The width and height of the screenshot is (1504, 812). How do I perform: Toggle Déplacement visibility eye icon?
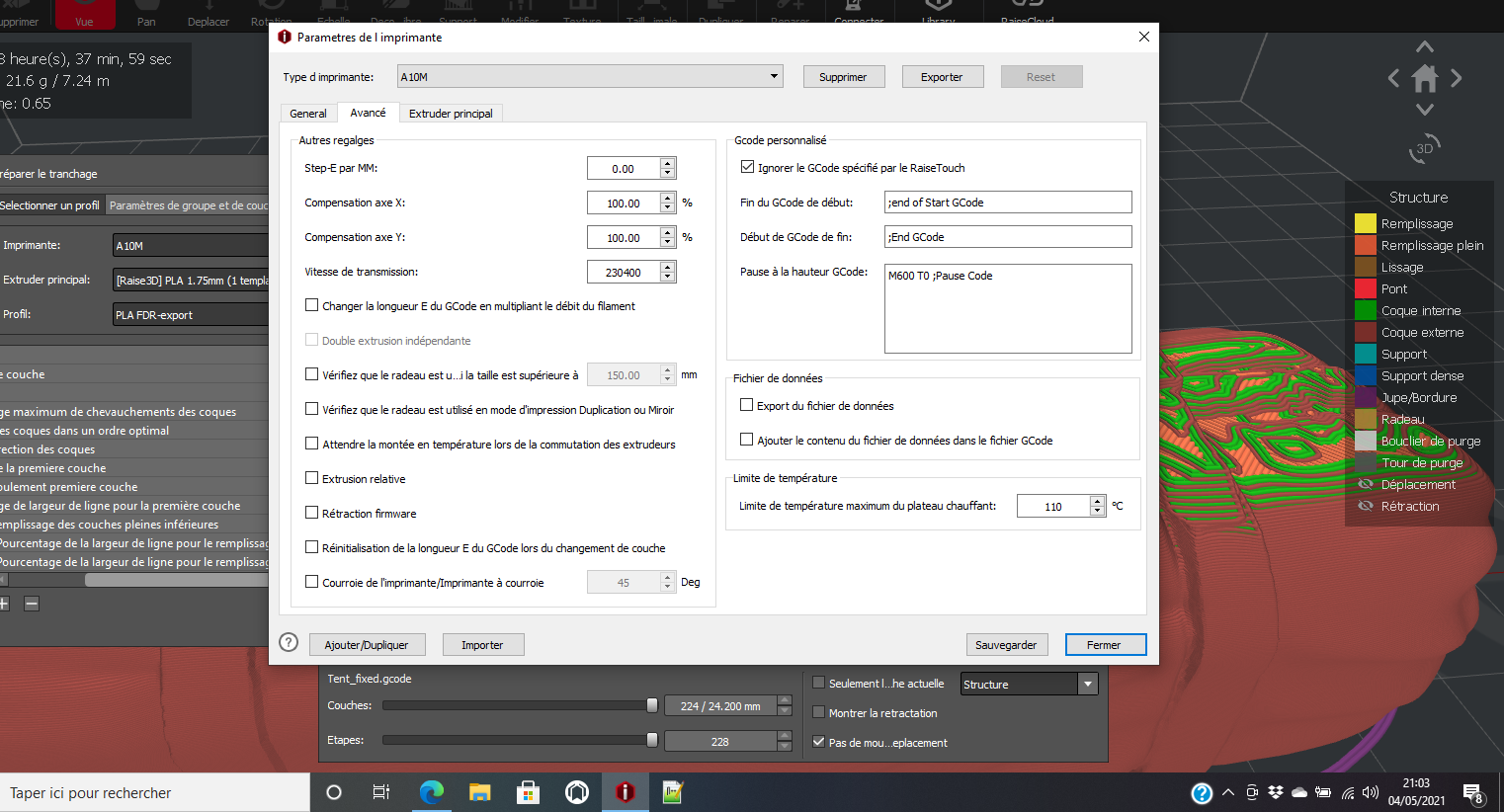(1366, 484)
